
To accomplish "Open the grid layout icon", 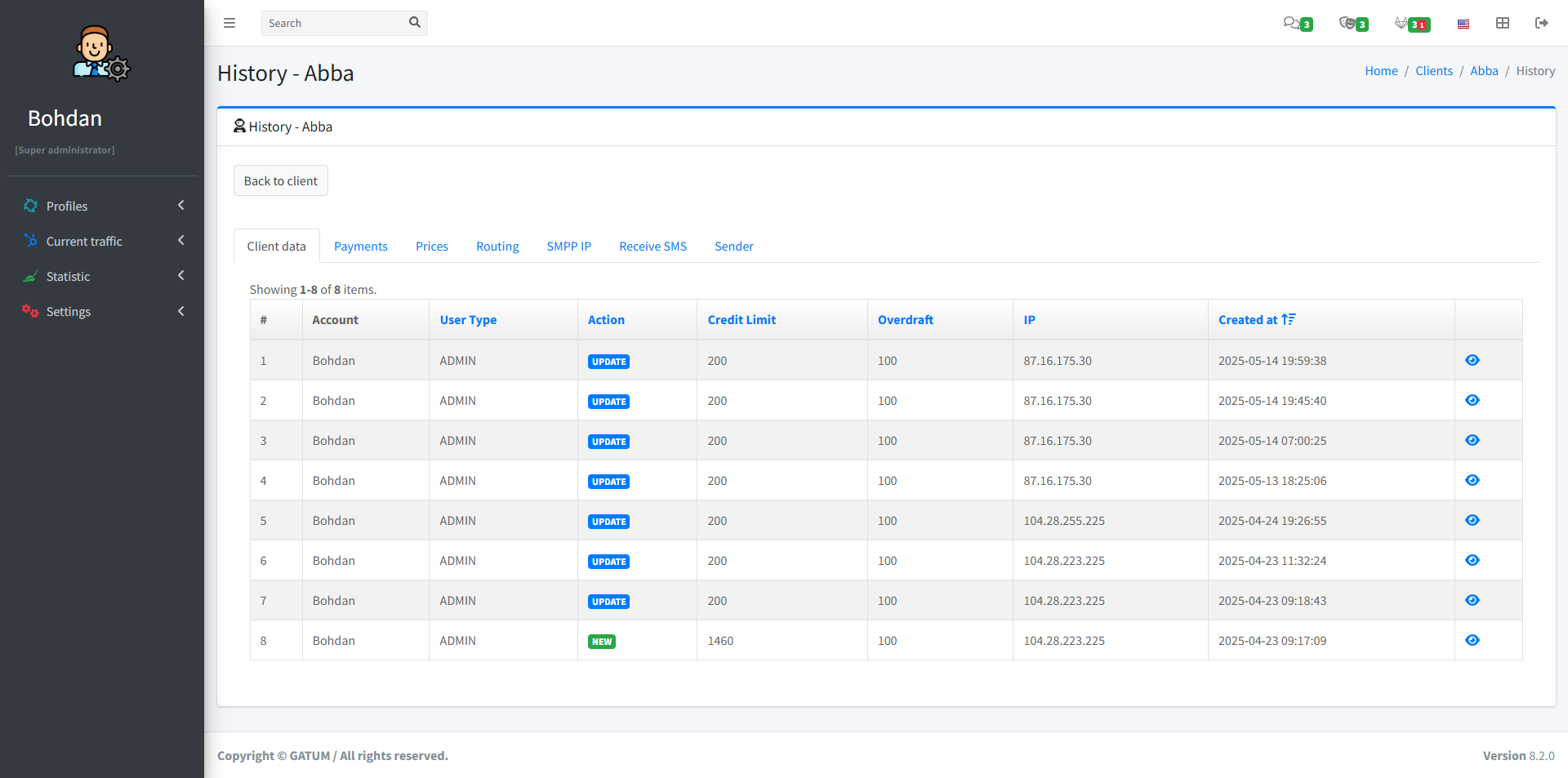I will (x=1503, y=23).
